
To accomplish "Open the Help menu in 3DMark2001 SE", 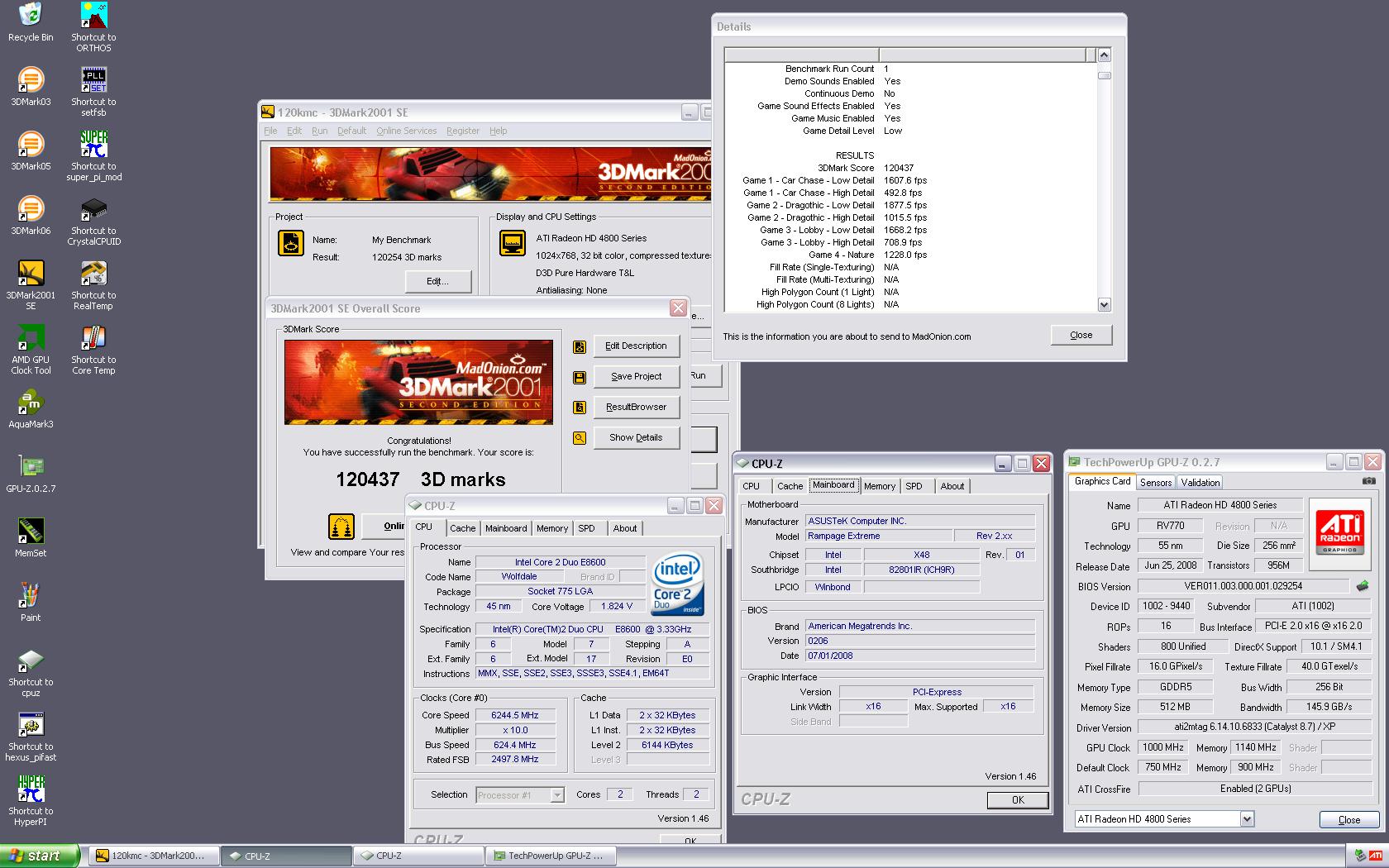I will pyautogui.click(x=498, y=131).
